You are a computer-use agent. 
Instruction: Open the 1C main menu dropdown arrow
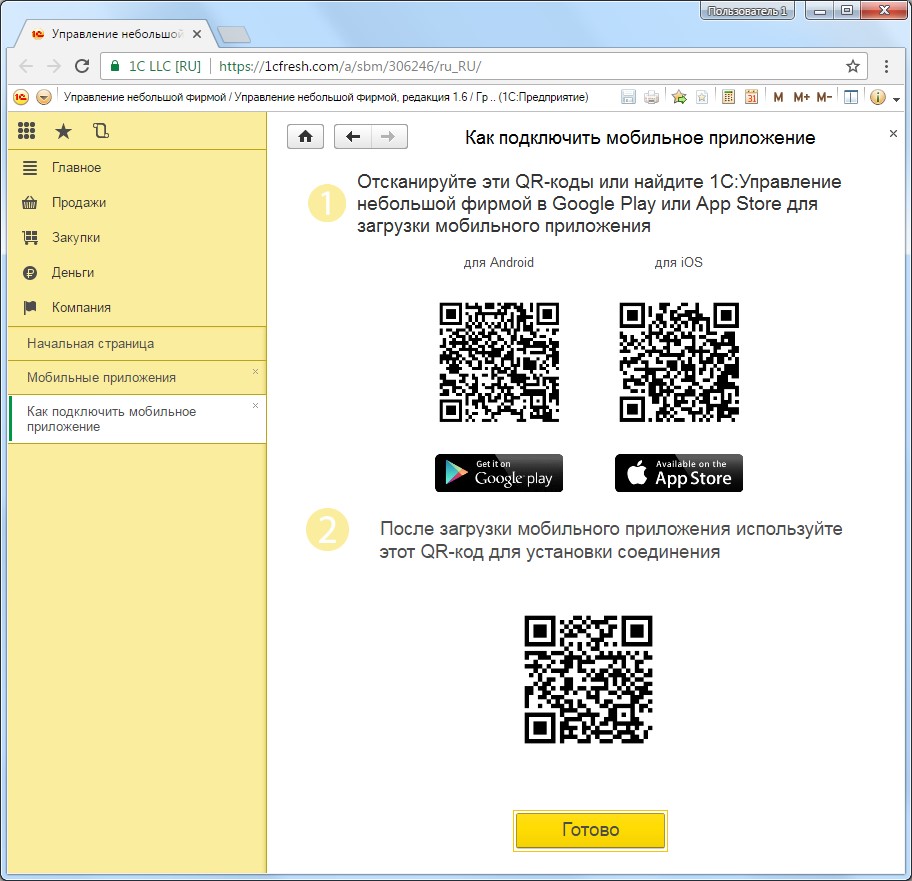click(44, 97)
